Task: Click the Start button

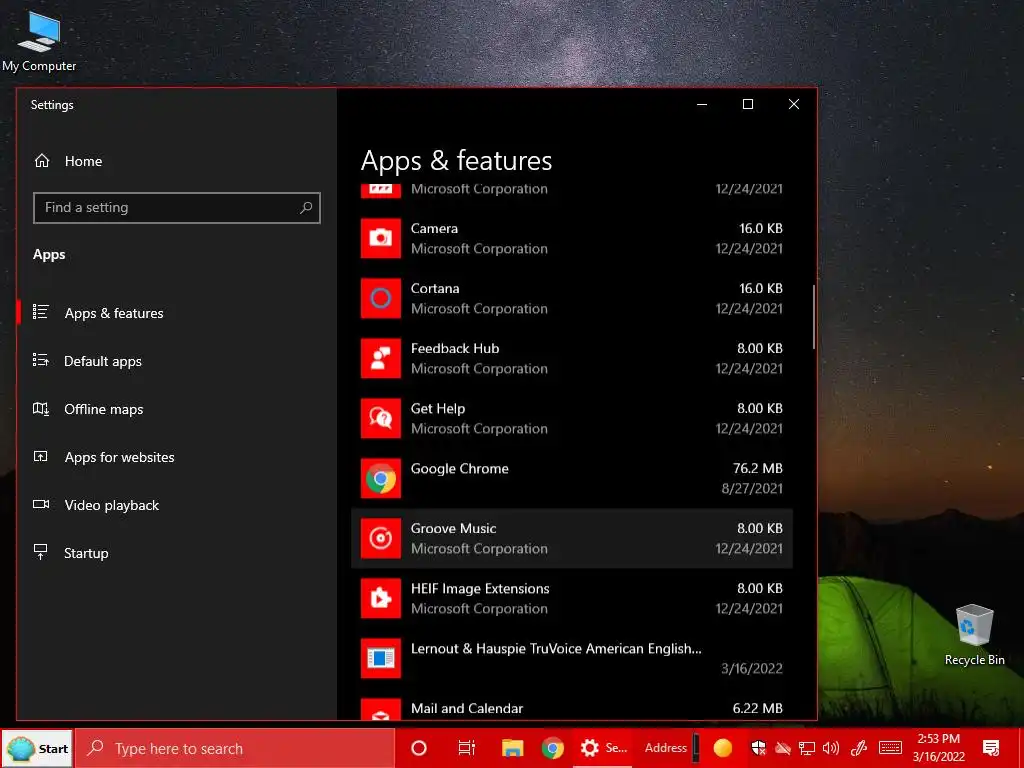Action: tap(38, 748)
